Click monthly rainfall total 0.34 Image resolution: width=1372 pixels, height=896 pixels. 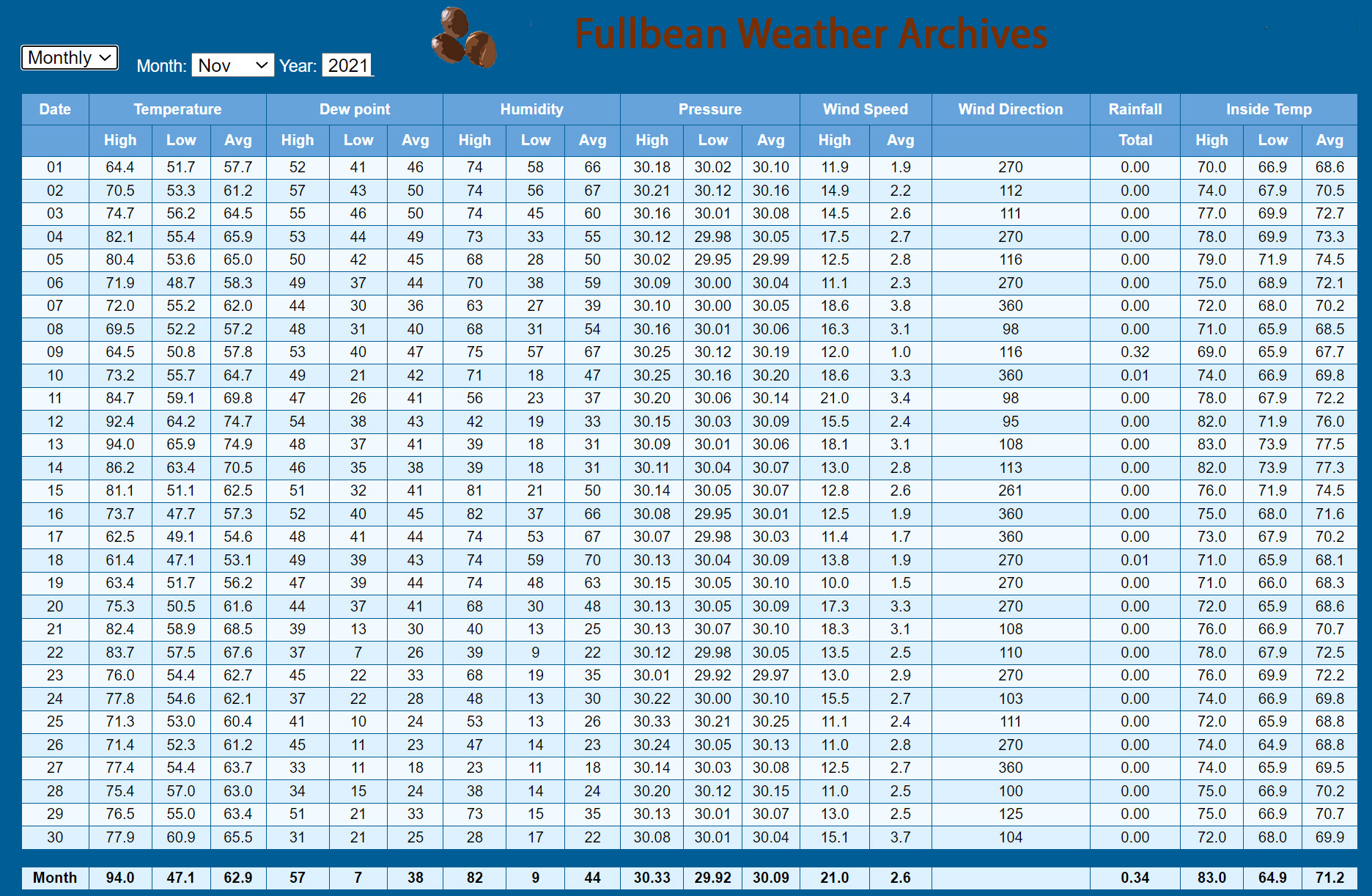(1135, 878)
